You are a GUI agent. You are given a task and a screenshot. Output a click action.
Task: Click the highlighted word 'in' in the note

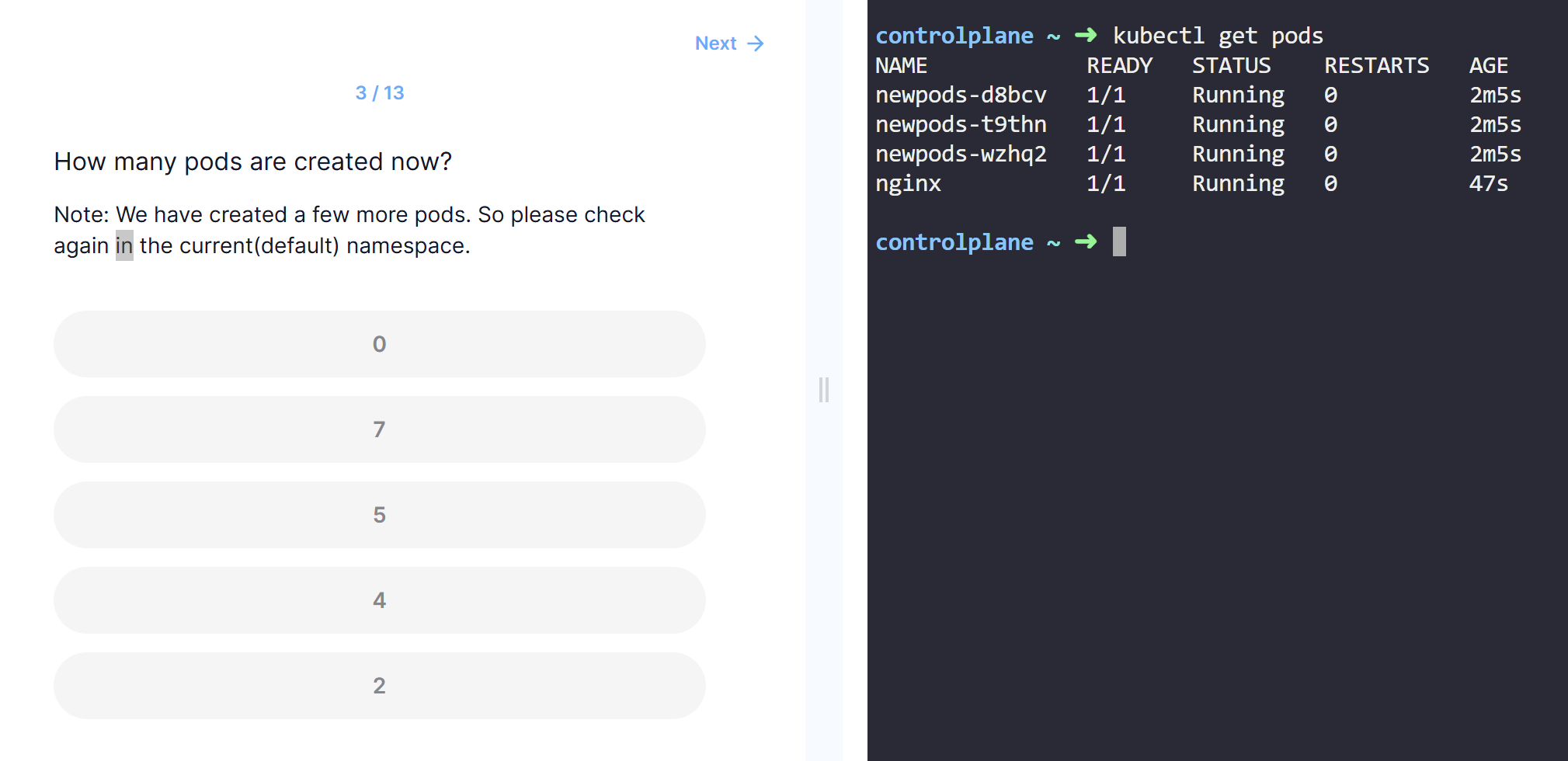124,245
